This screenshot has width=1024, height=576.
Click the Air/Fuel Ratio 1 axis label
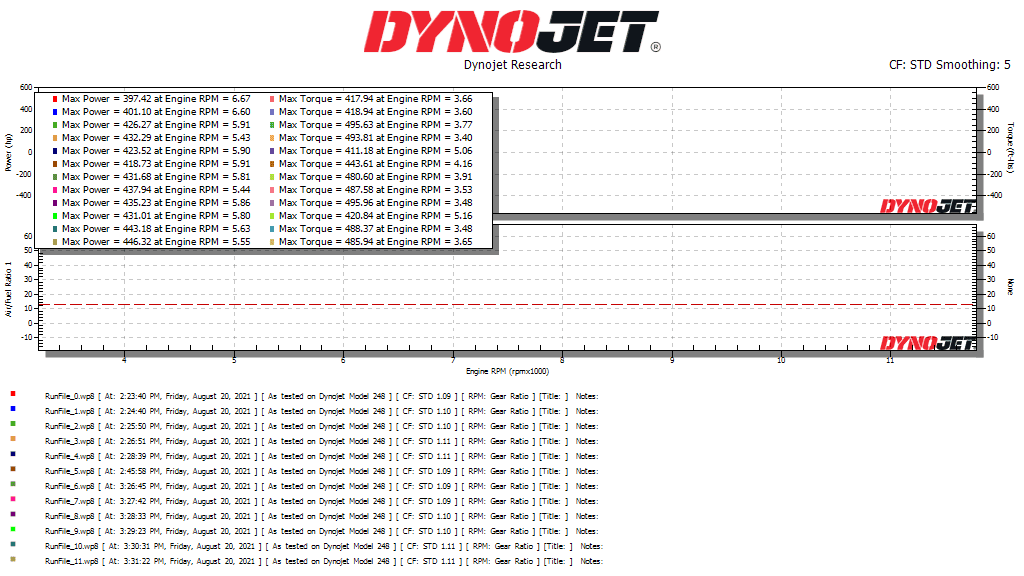click(8, 289)
